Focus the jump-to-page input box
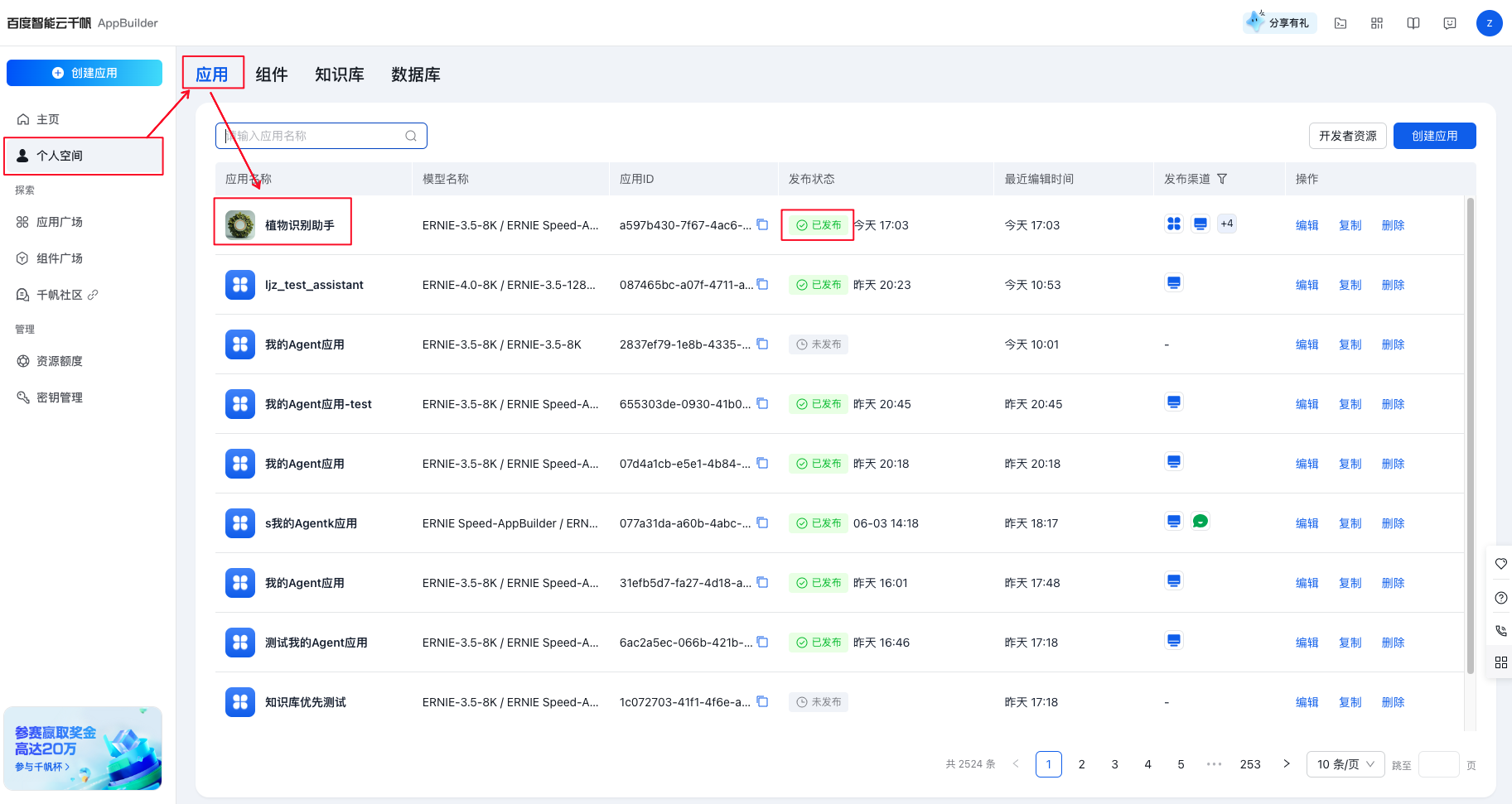The width and height of the screenshot is (1512, 804). point(1439,764)
